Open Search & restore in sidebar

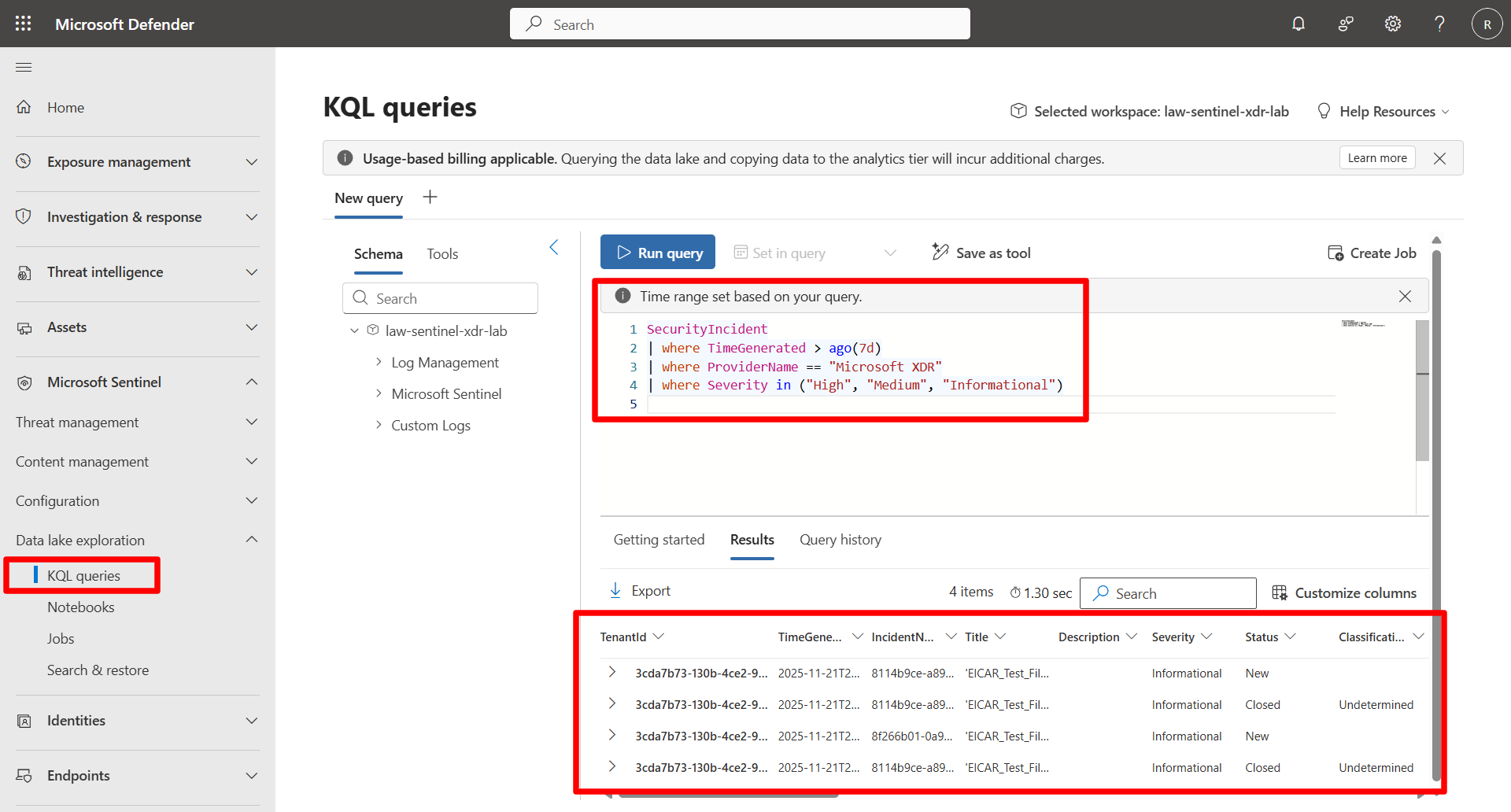[98, 670]
